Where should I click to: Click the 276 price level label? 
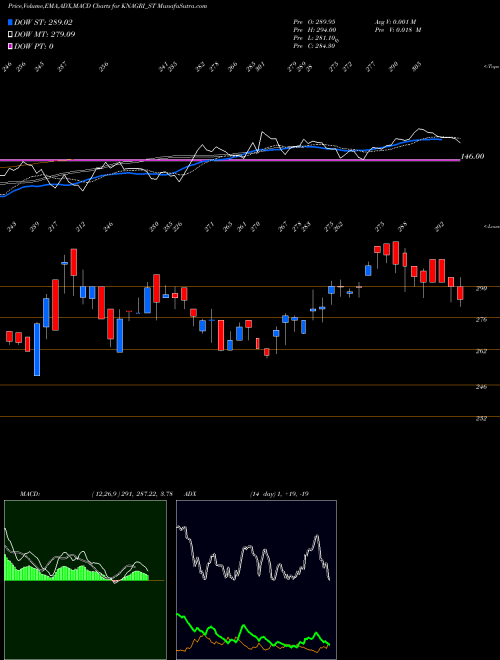(x=482, y=320)
